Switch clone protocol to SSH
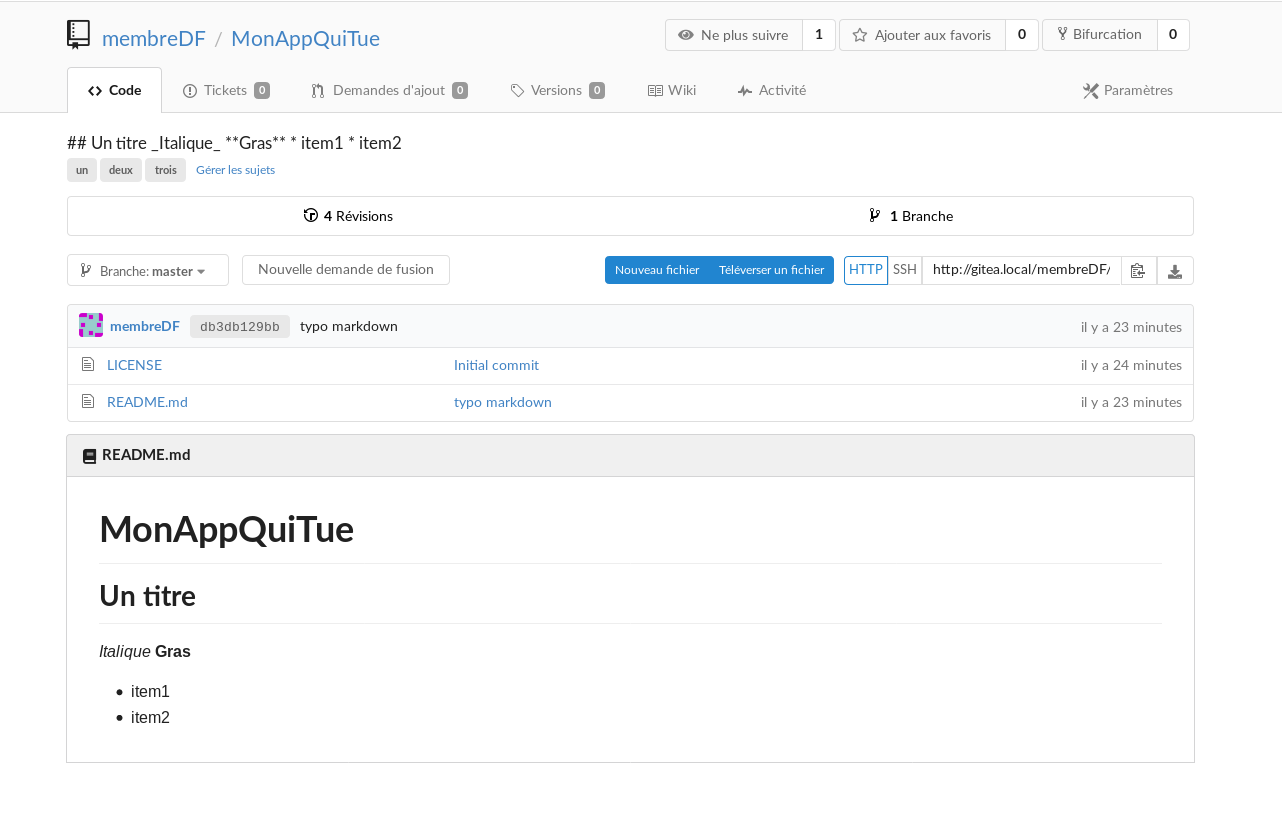This screenshot has width=1282, height=817. [x=904, y=270]
